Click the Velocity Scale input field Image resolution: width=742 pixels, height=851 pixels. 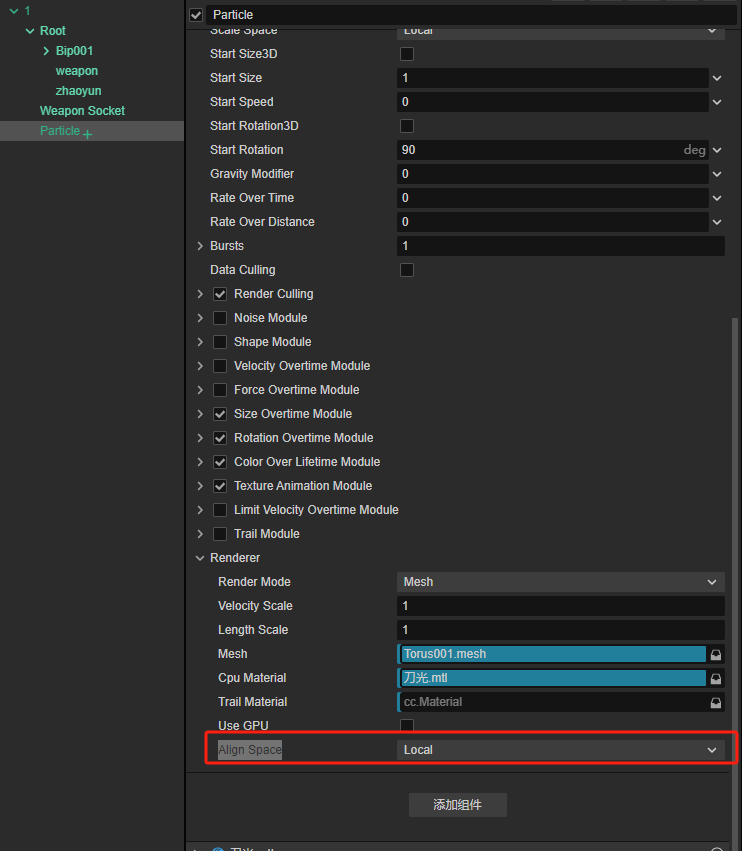[x=560, y=606]
